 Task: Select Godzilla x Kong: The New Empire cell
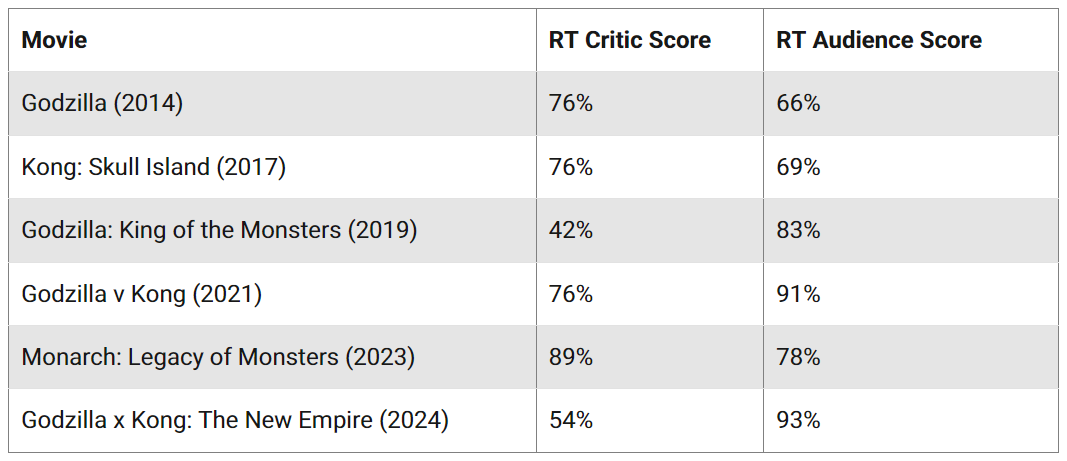pos(235,421)
